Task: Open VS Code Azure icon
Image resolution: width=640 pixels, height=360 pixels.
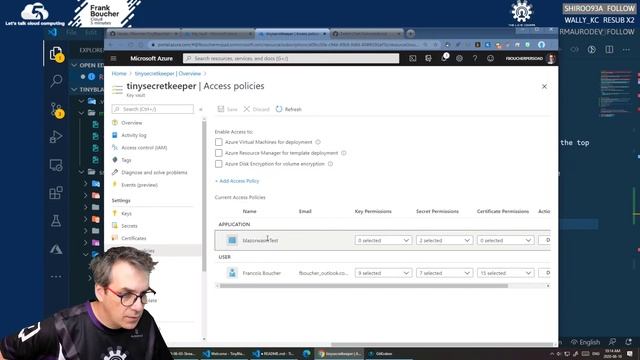Action: pos(56,249)
